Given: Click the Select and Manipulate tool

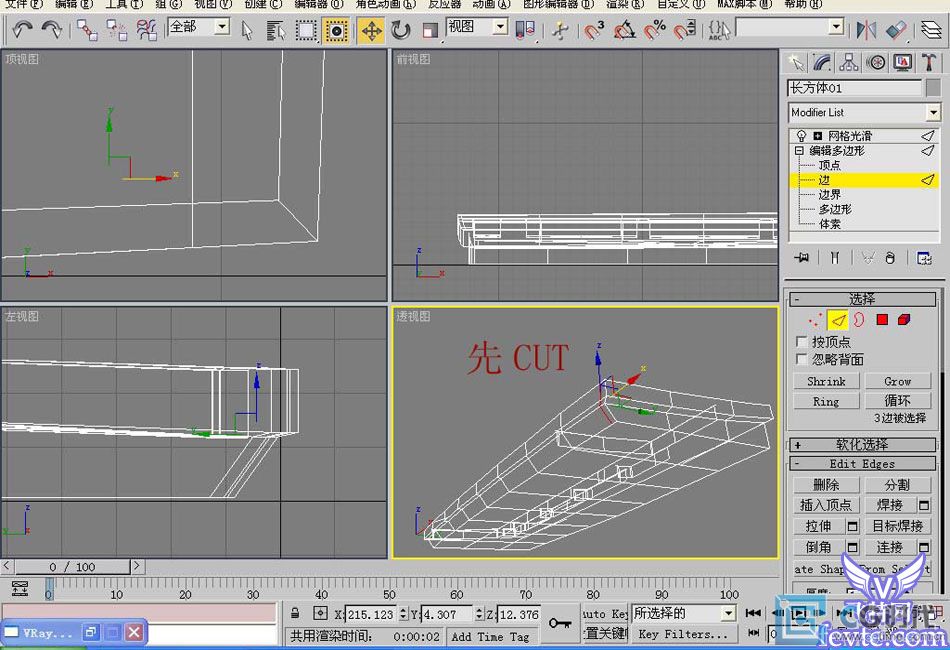Looking at the screenshot, I should (560, 30).
